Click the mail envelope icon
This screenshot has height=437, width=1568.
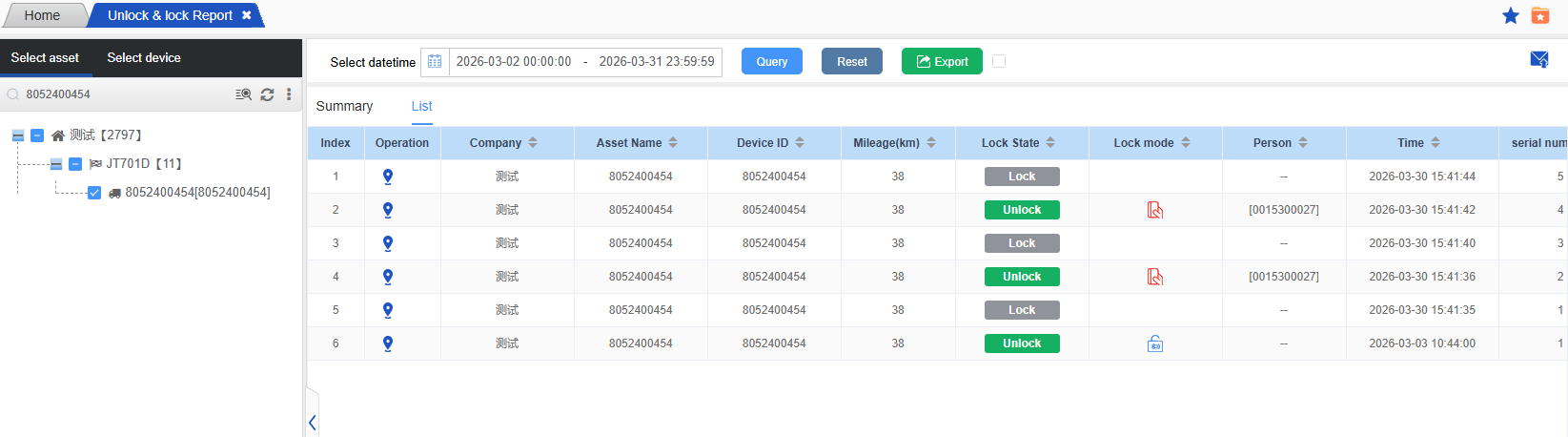point(1538,59)
